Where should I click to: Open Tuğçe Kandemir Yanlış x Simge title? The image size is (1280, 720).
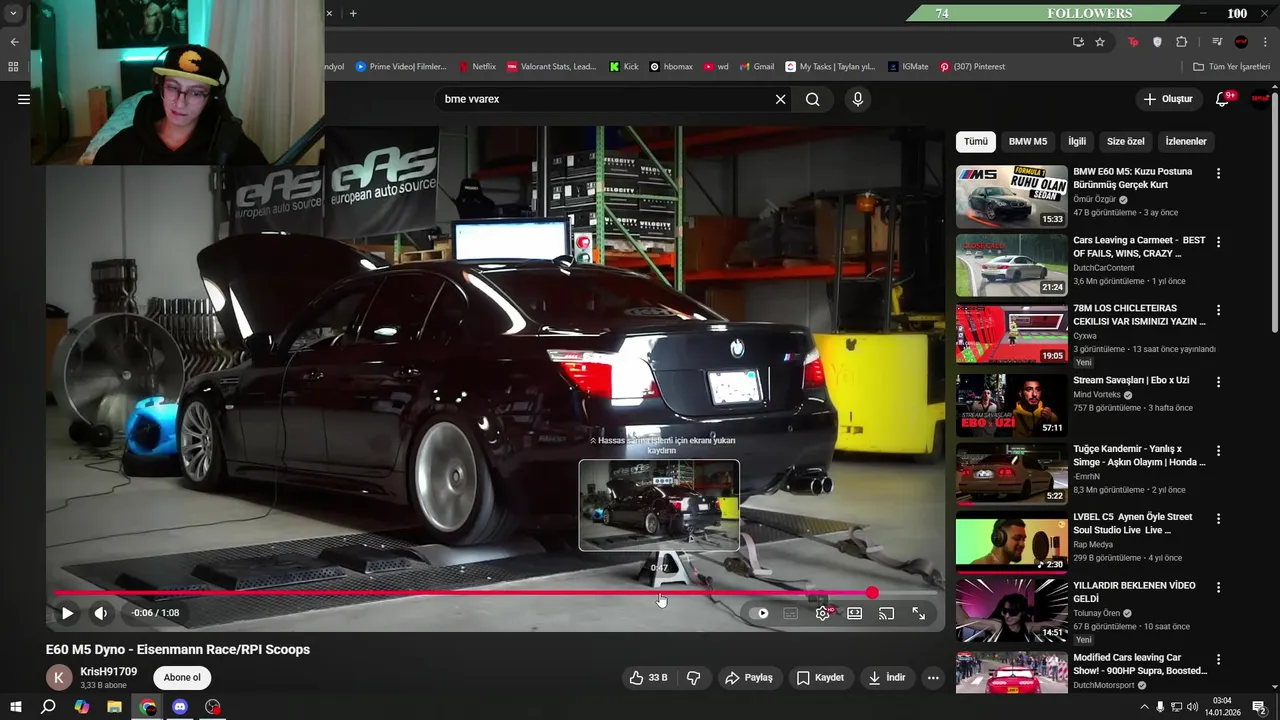[1139, 455]
